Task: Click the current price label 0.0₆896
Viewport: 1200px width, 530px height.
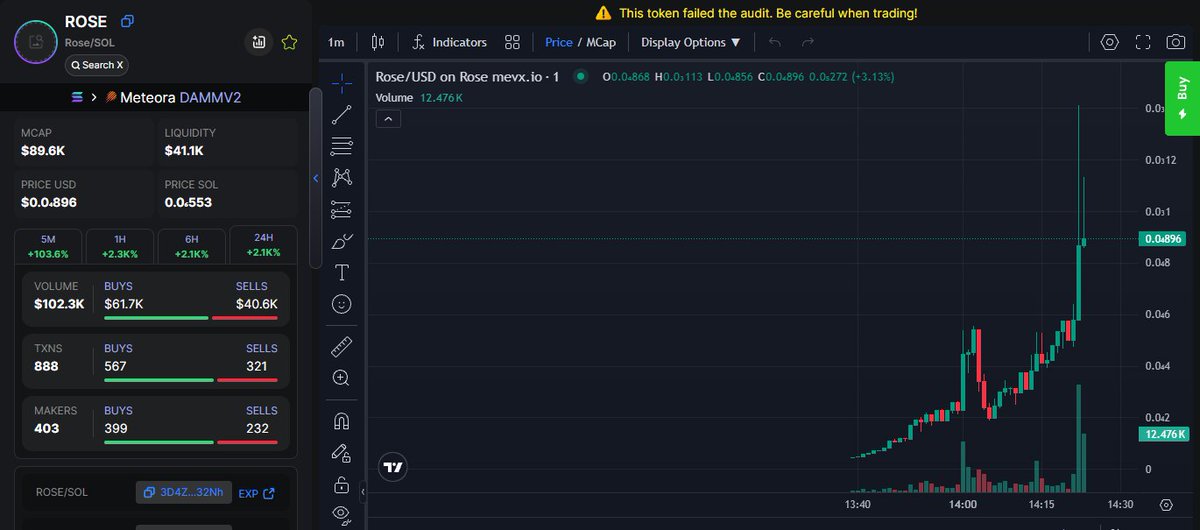Action: click(x=1162, y=239)
